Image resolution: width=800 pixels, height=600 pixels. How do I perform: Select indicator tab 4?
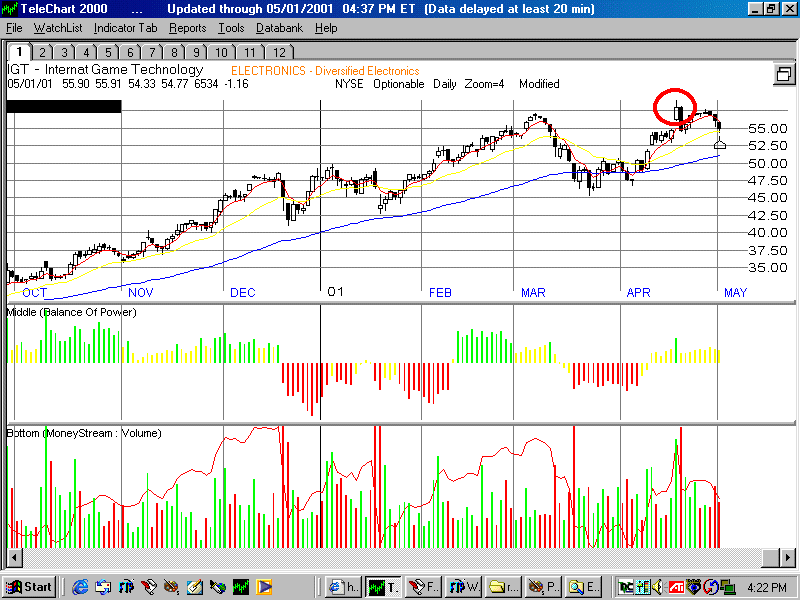(86, 52)
